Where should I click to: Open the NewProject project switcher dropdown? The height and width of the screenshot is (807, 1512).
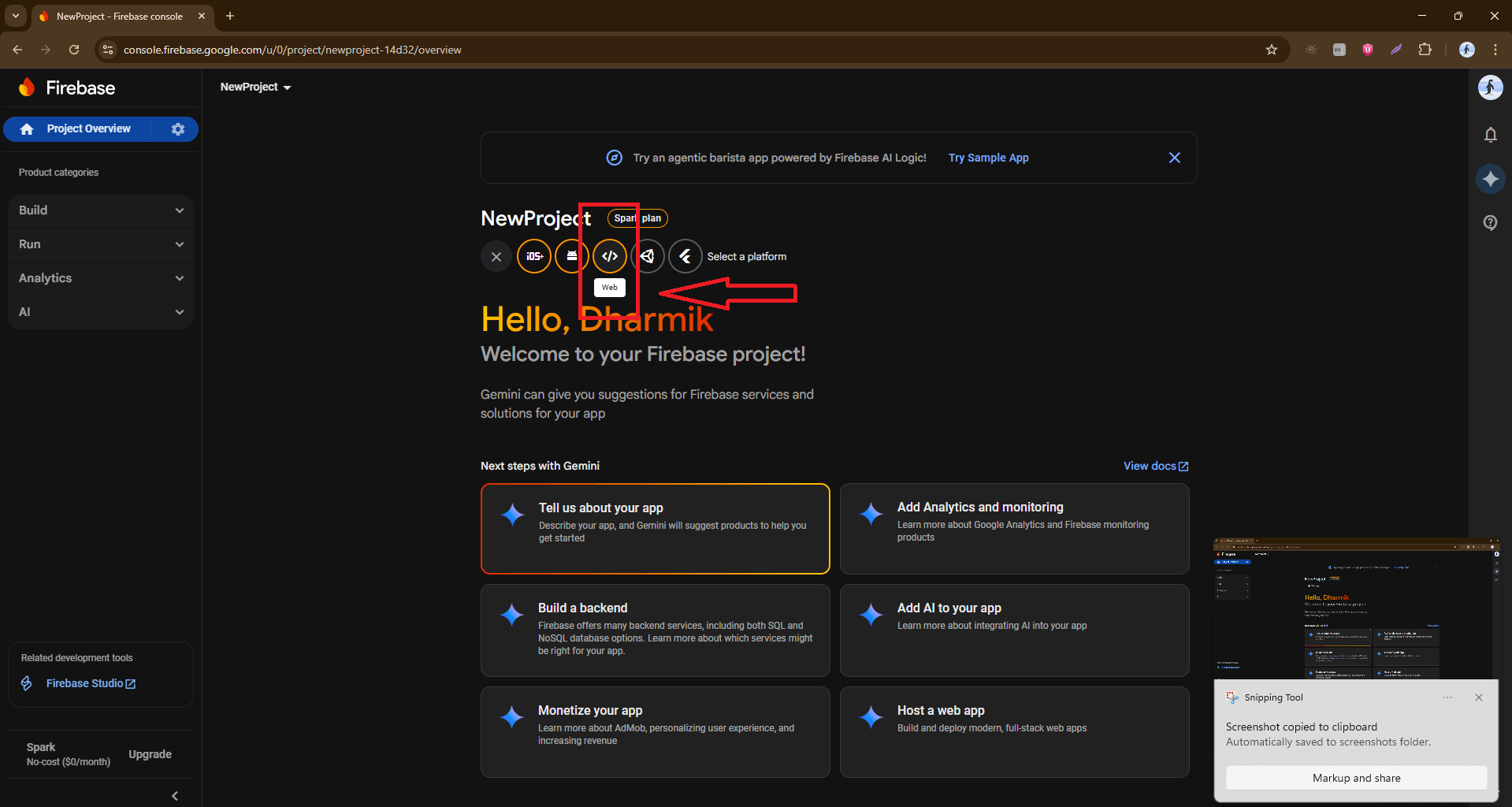click(255, 87)
